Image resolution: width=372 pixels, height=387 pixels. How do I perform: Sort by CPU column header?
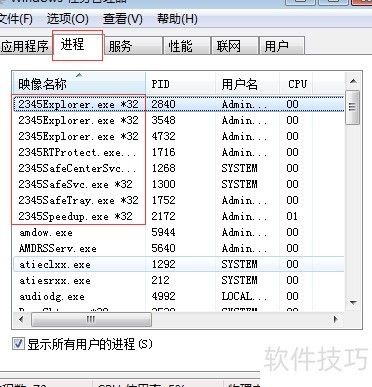pos(296,84)
